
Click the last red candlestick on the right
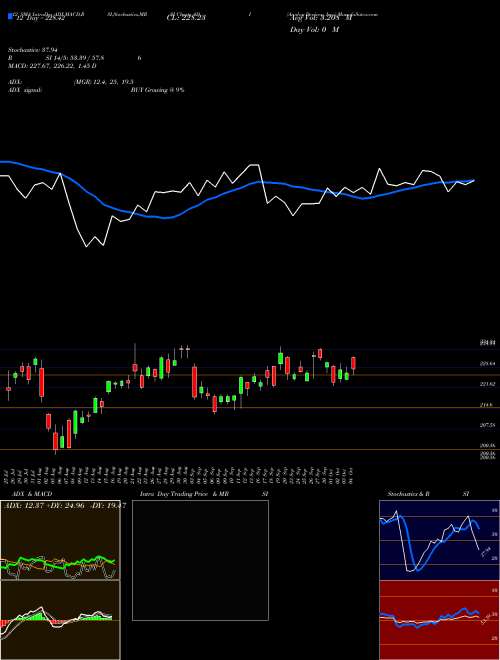[354, 364]
